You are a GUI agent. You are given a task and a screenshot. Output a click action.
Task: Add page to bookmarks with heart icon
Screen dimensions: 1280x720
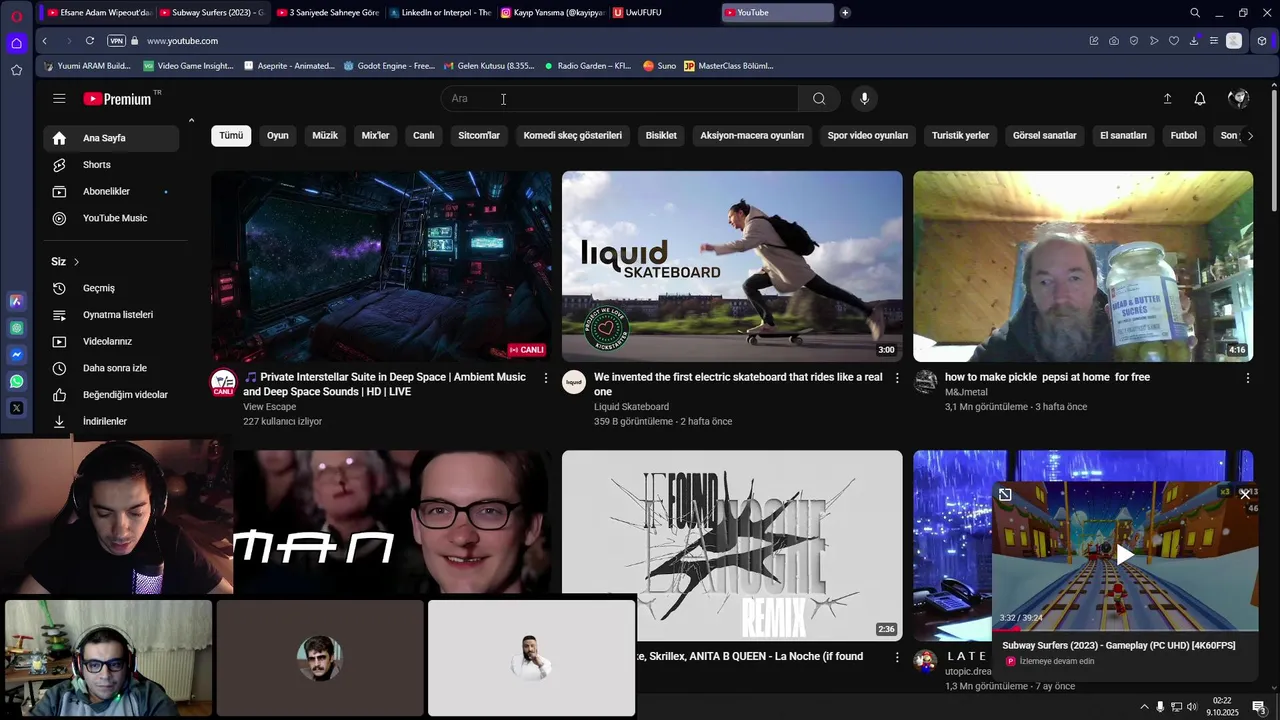point(1174,41)
